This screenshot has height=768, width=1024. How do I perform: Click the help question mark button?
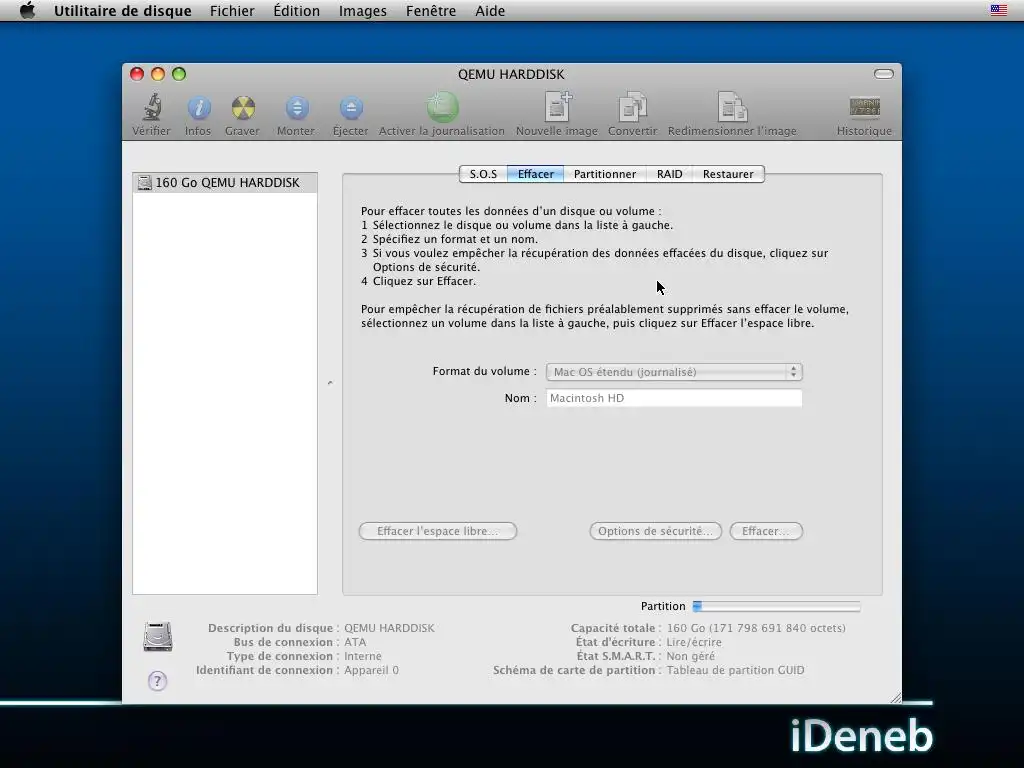(157, 681)
